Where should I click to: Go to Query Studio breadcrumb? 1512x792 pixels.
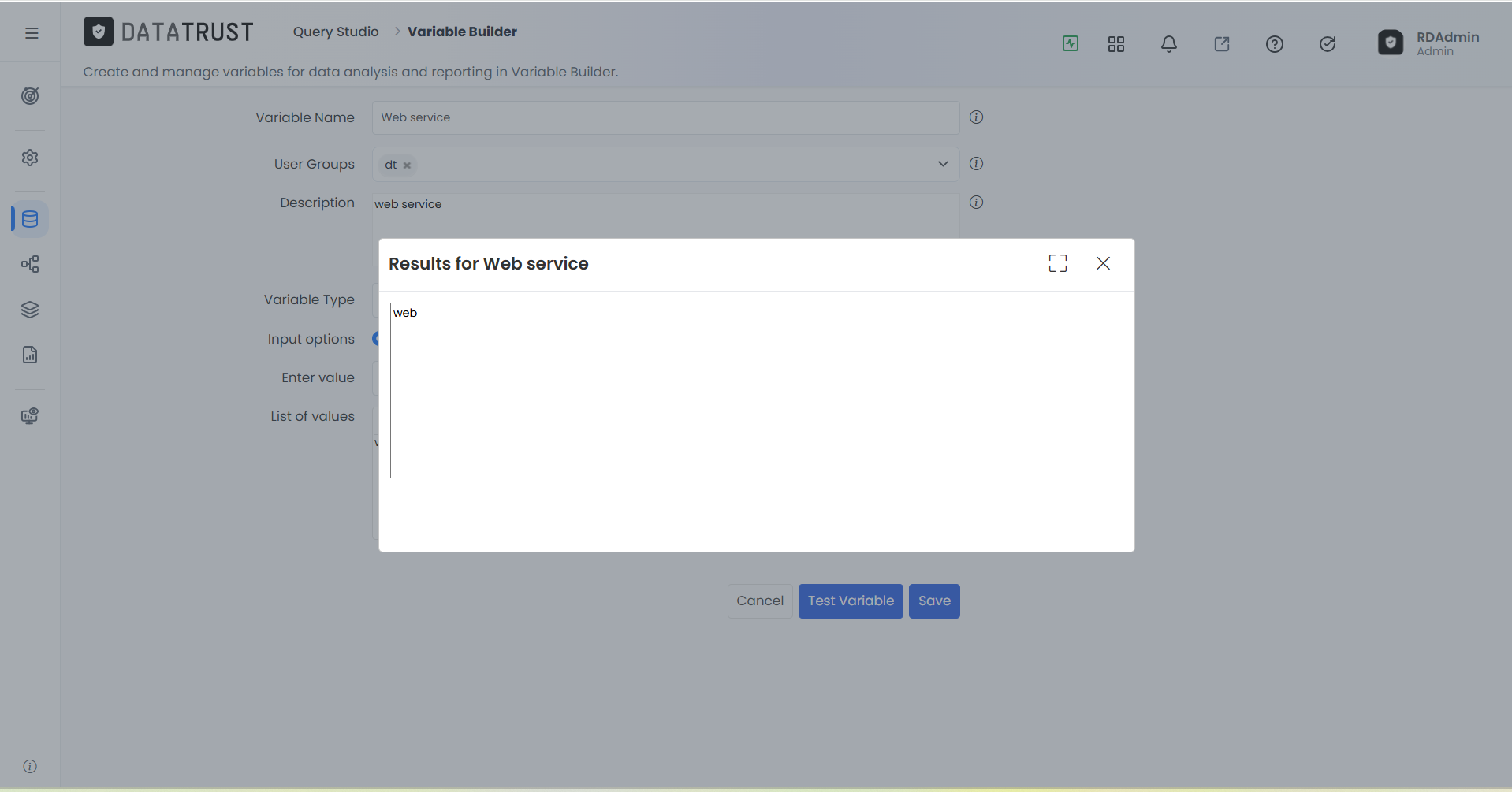click(336, 32)
